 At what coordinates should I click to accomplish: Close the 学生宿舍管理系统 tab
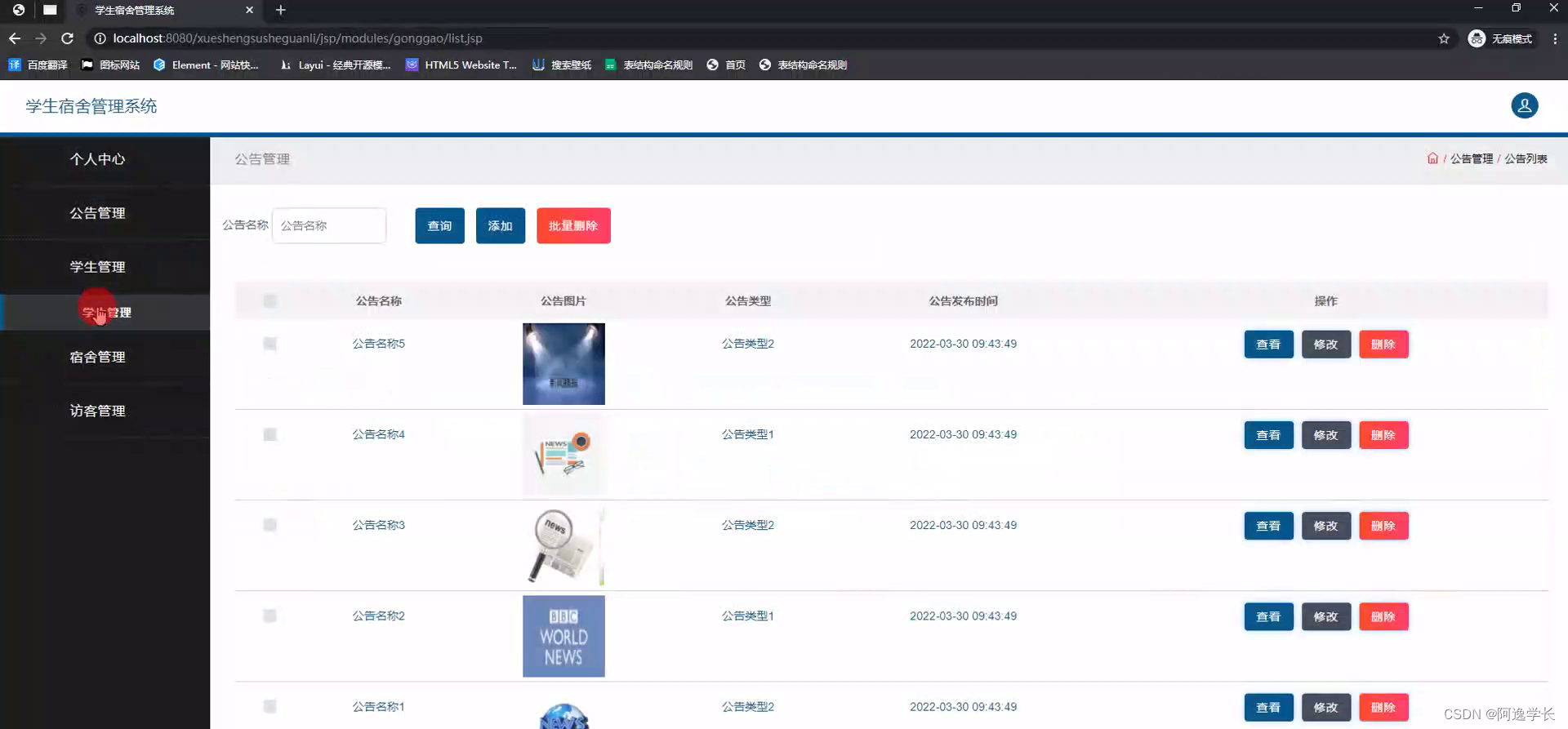pos(249,10)
